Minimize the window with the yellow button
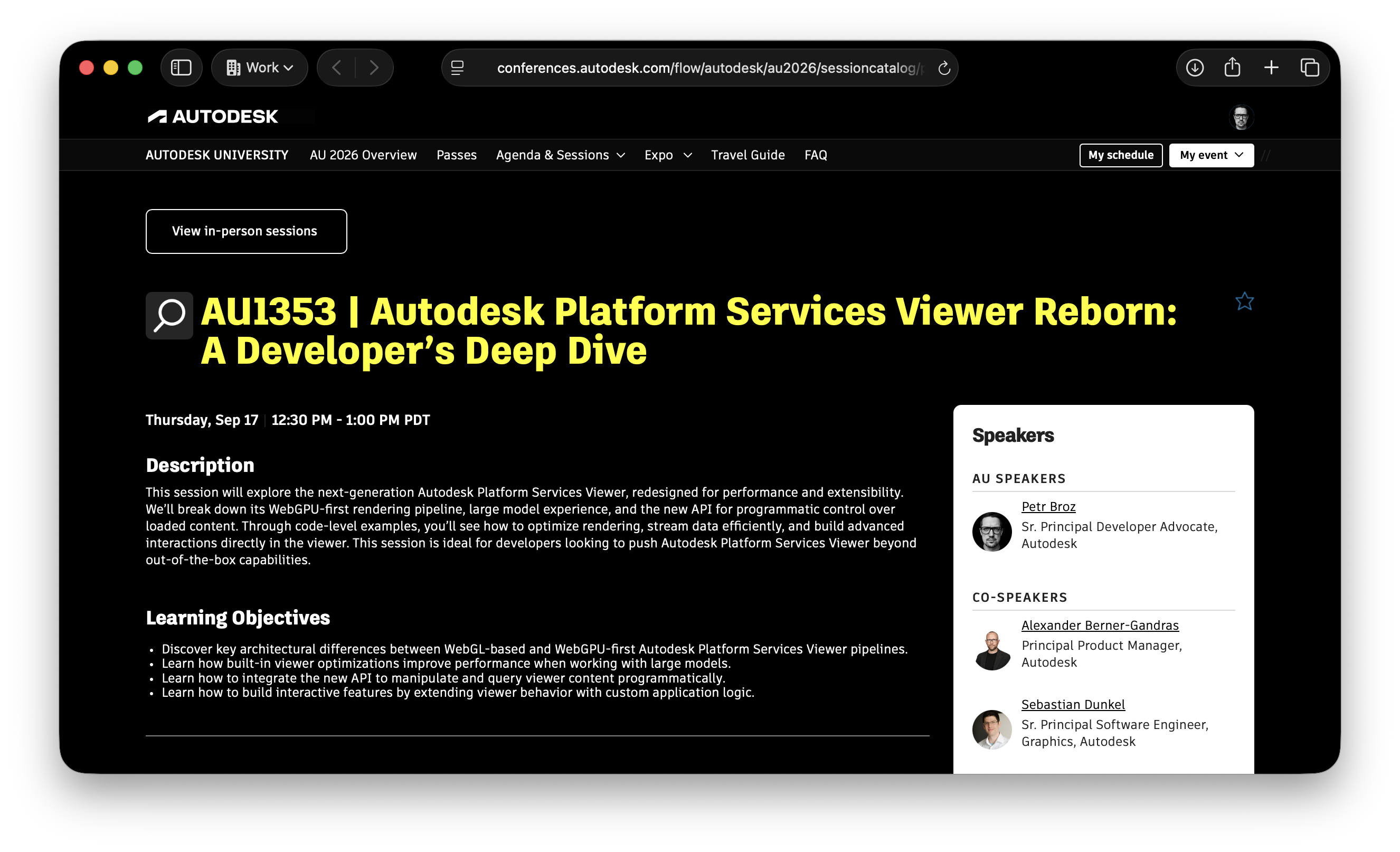1400x852 pixels. tap(111, 68)
